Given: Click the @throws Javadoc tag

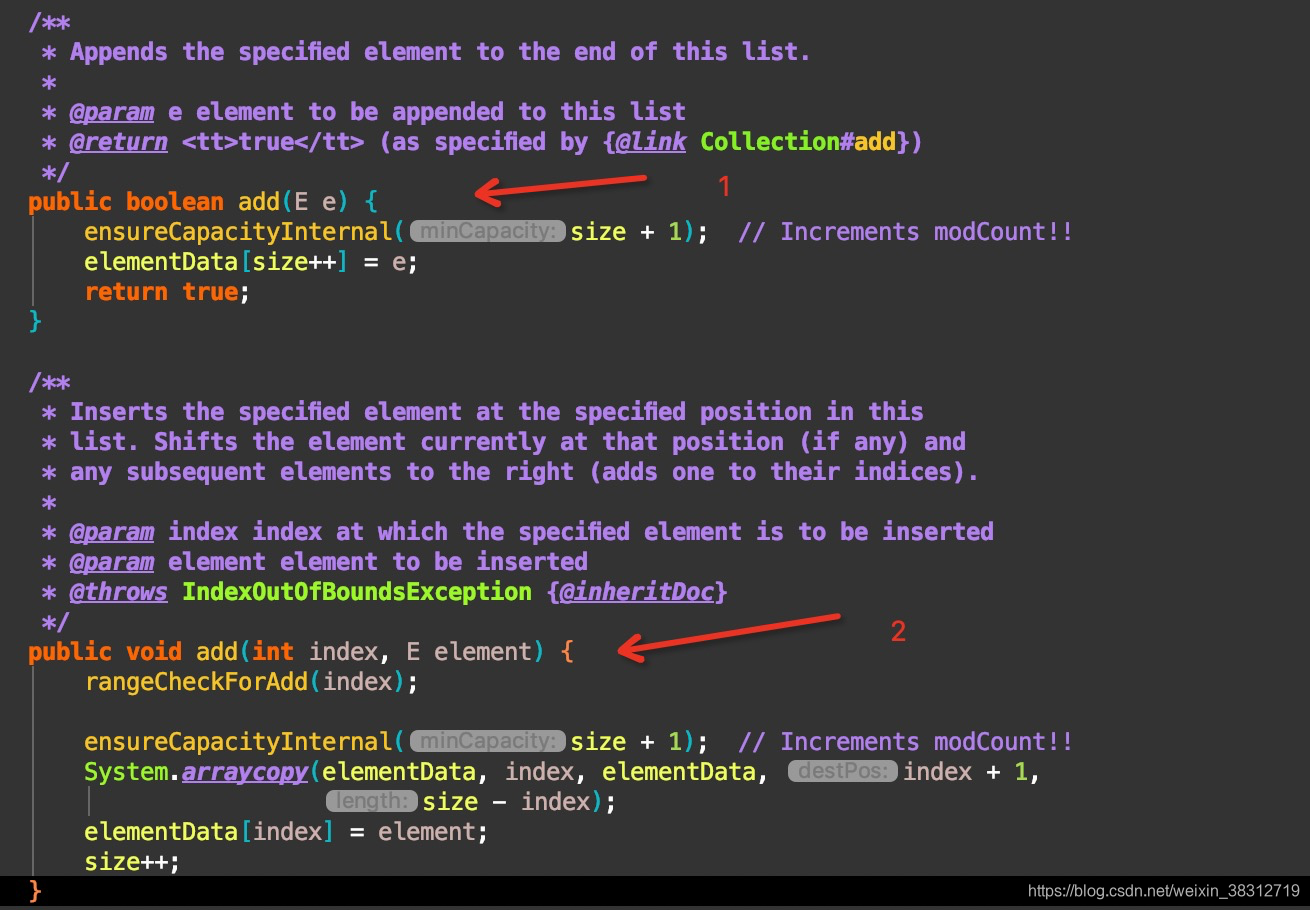Looking at the screenshot, I should [x=118, y=592].
